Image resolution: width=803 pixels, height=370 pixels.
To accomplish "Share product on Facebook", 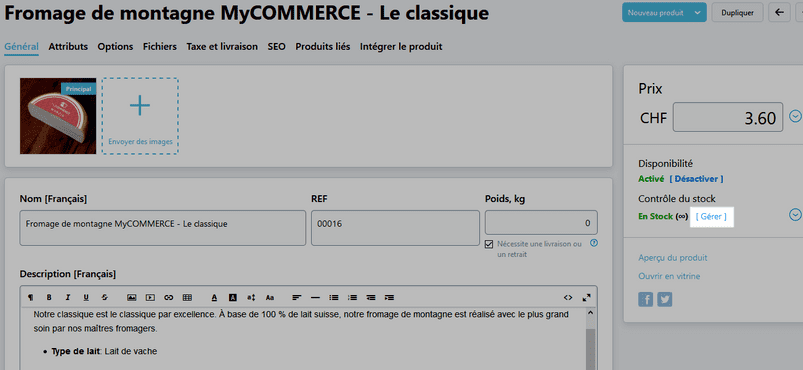I will tap(646, 299).
